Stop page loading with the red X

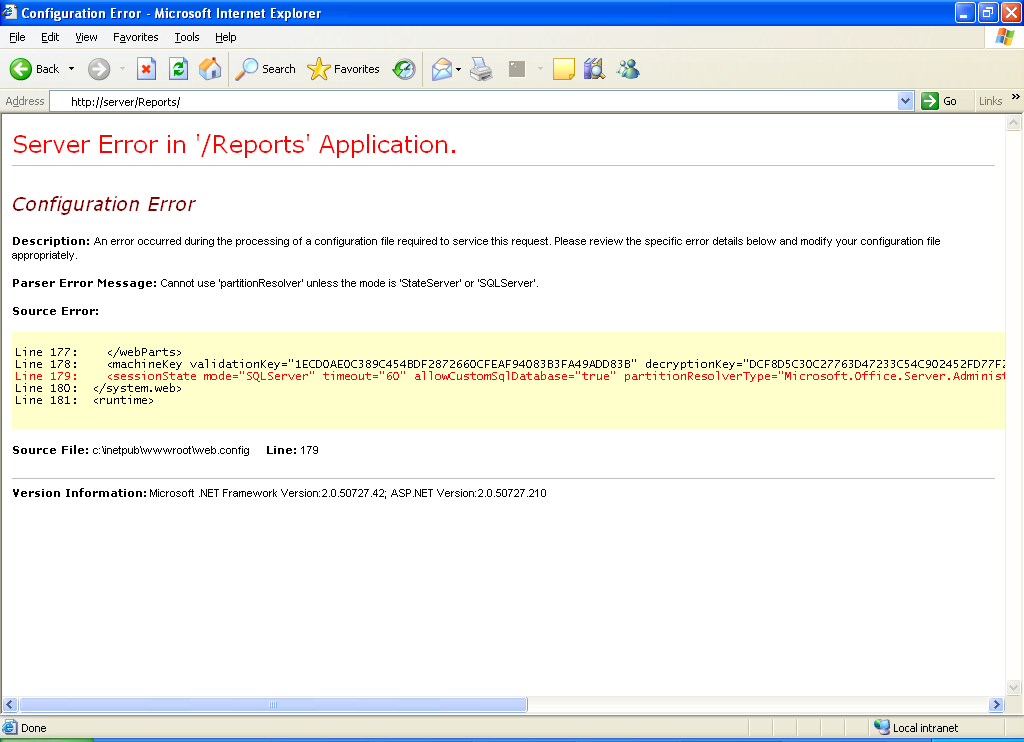point(146,69)
